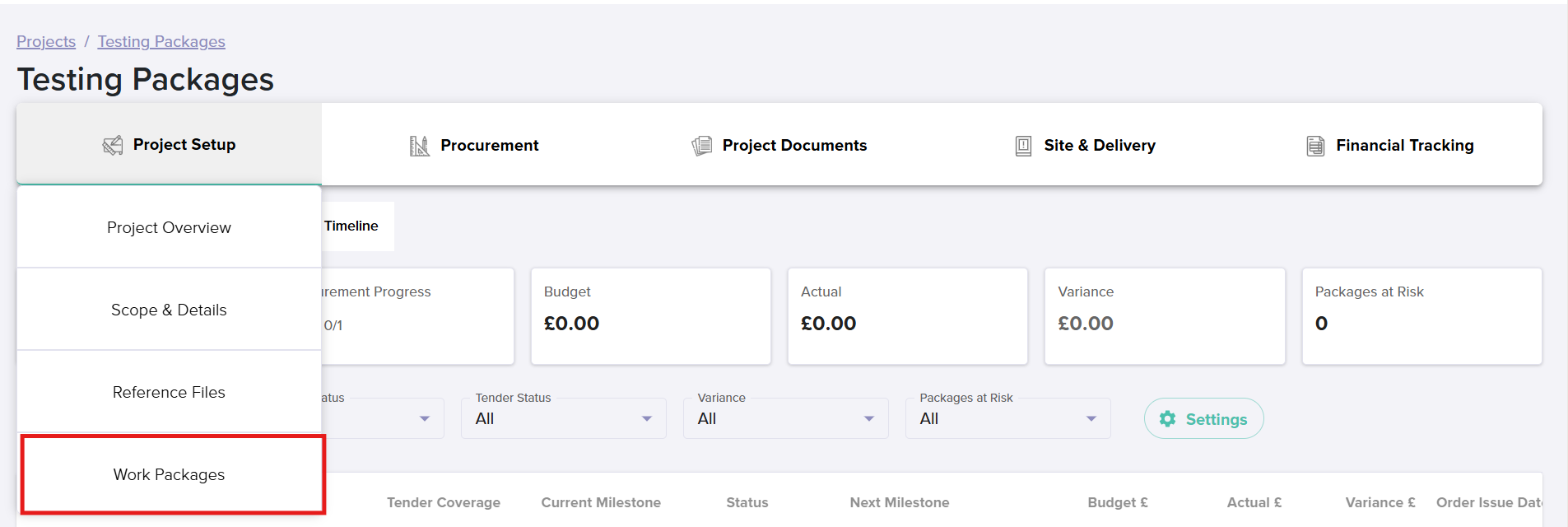1568x527 pixels.
Task: Click the Project Setup tab icon
Action: (x=113, y=146)
